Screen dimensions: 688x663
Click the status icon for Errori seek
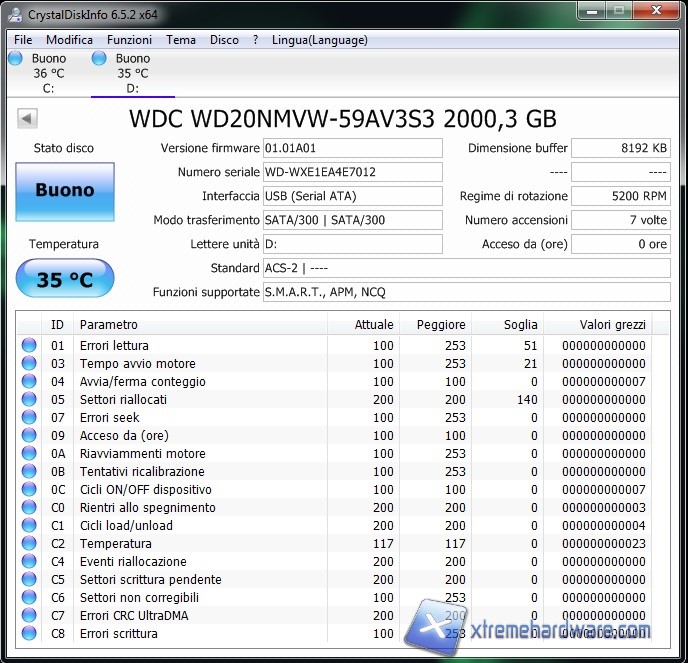coord(29,418)
